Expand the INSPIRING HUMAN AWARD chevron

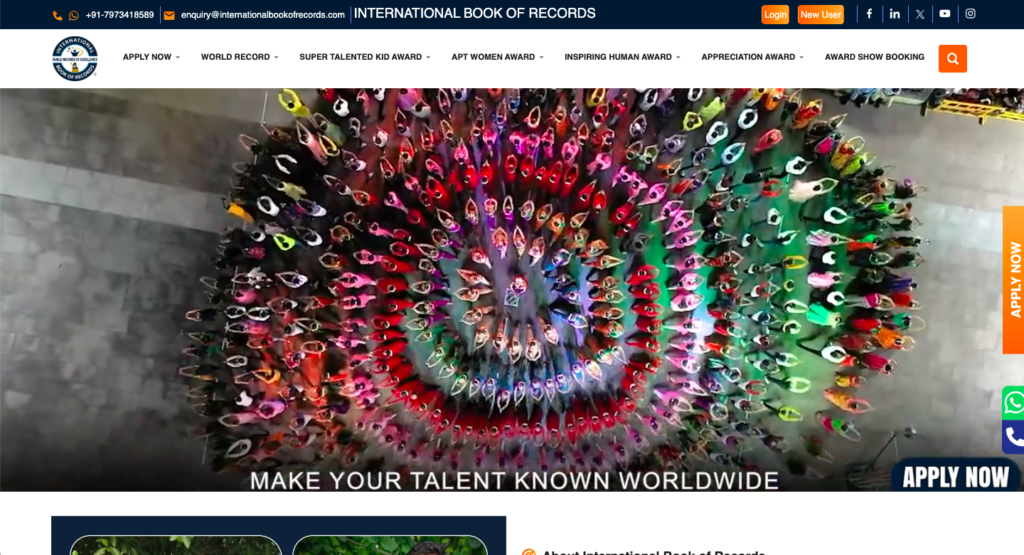point(678,57)
